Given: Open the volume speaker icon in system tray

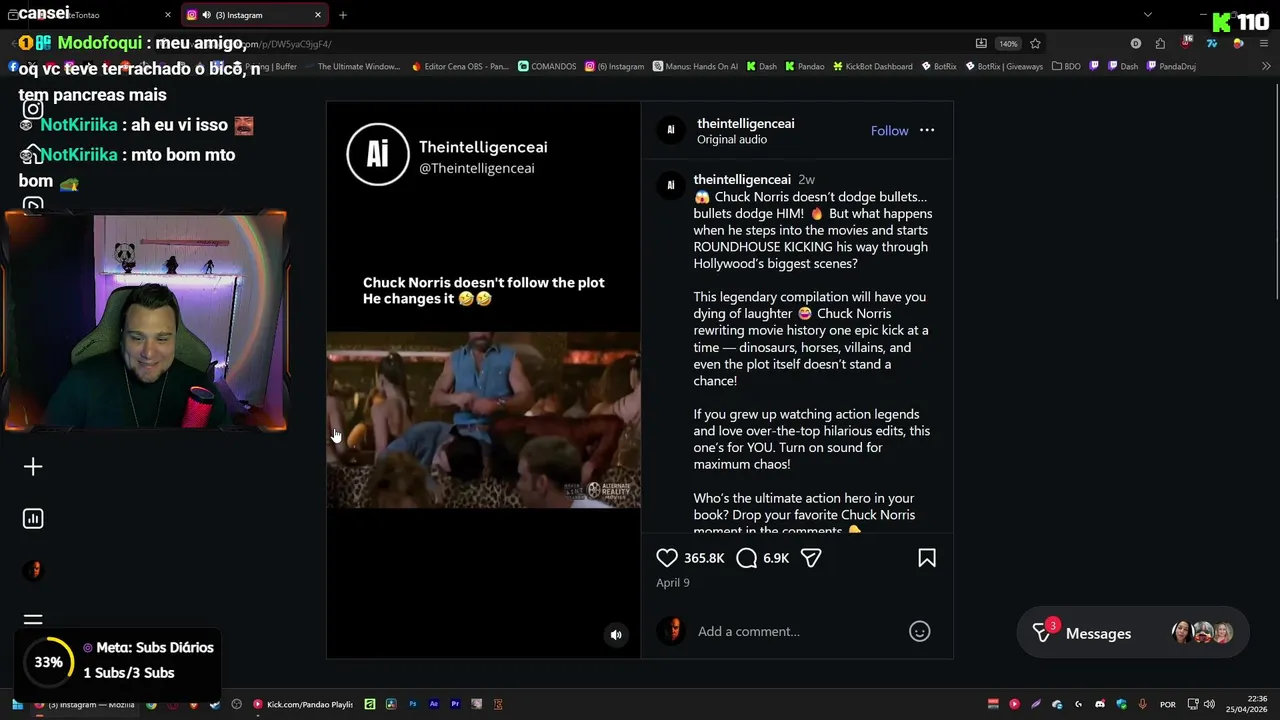Looking at the screenshot, I should (x=1209, y=704).
